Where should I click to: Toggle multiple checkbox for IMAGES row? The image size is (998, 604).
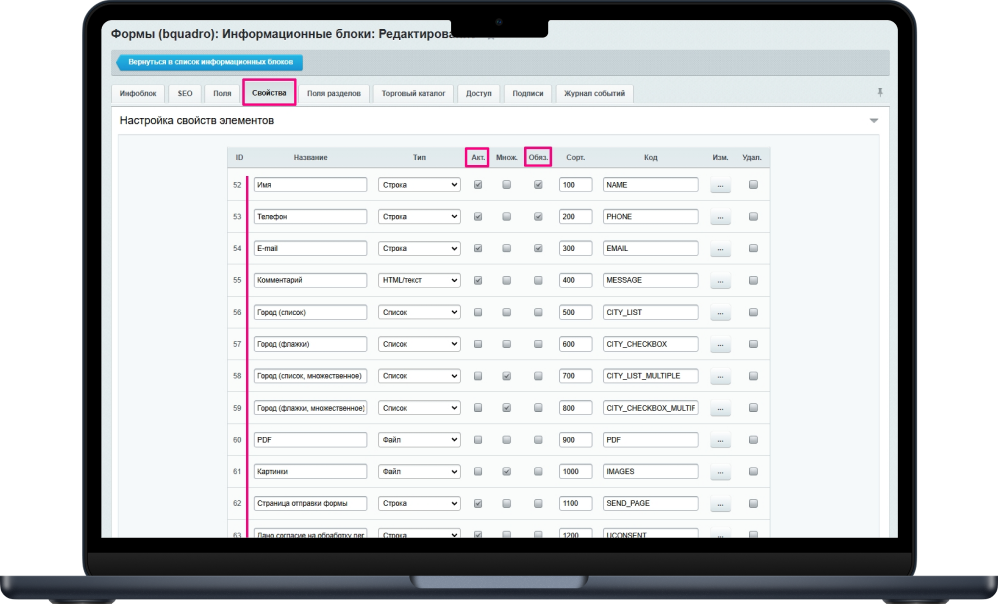[507, 471]
